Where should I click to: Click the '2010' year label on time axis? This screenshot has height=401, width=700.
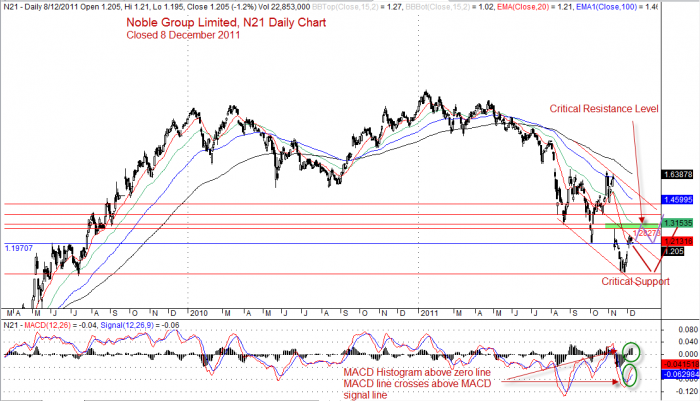[x=199, y=313]
